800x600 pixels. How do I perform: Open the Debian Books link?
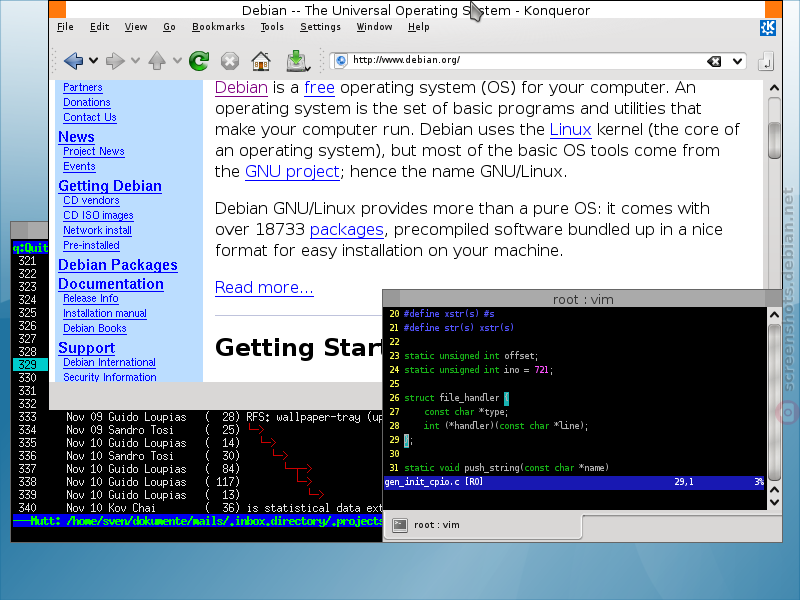(94, 328)
